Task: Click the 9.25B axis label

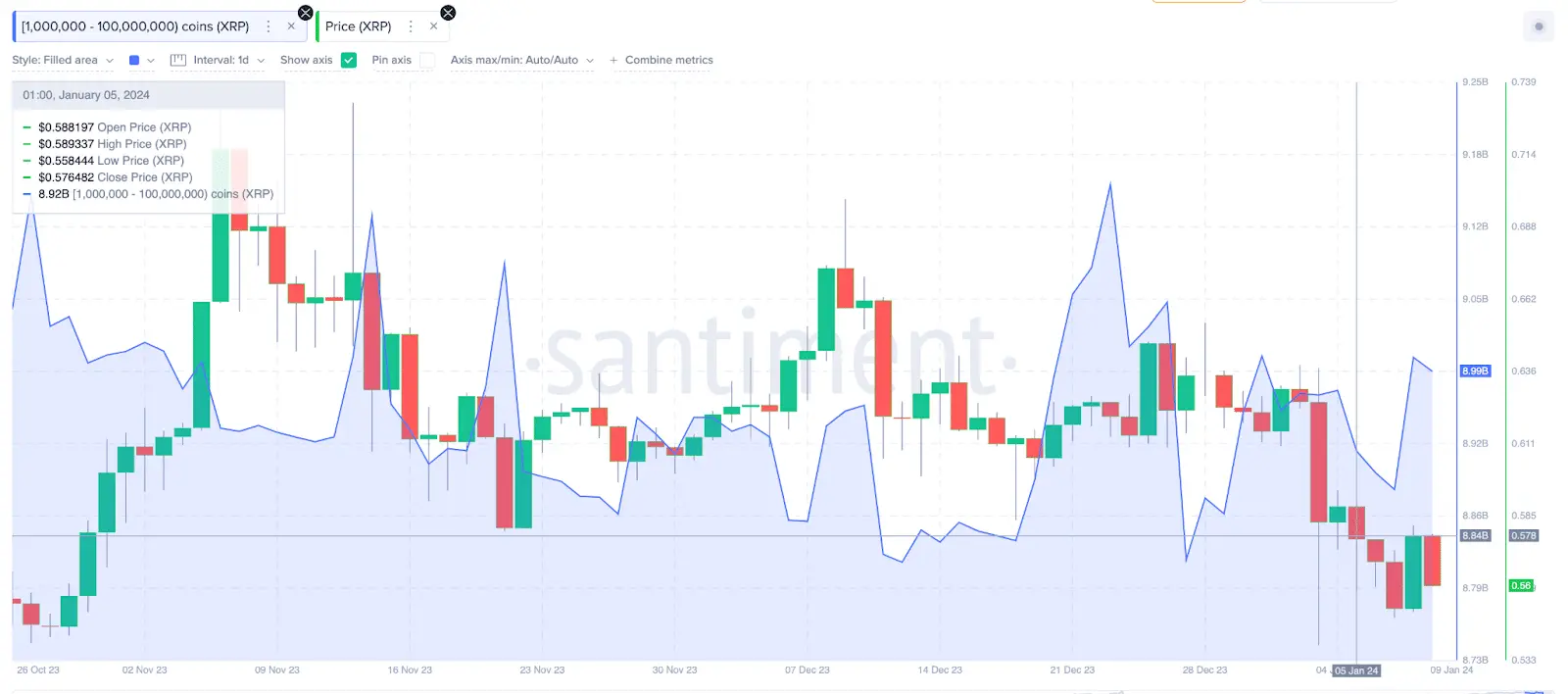Action: (x=1475, y=82)
